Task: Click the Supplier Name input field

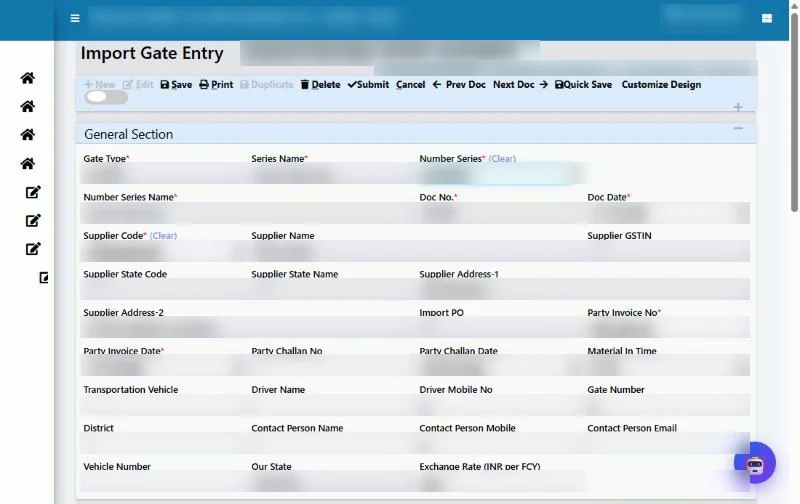Action: (x=415, y=251)
